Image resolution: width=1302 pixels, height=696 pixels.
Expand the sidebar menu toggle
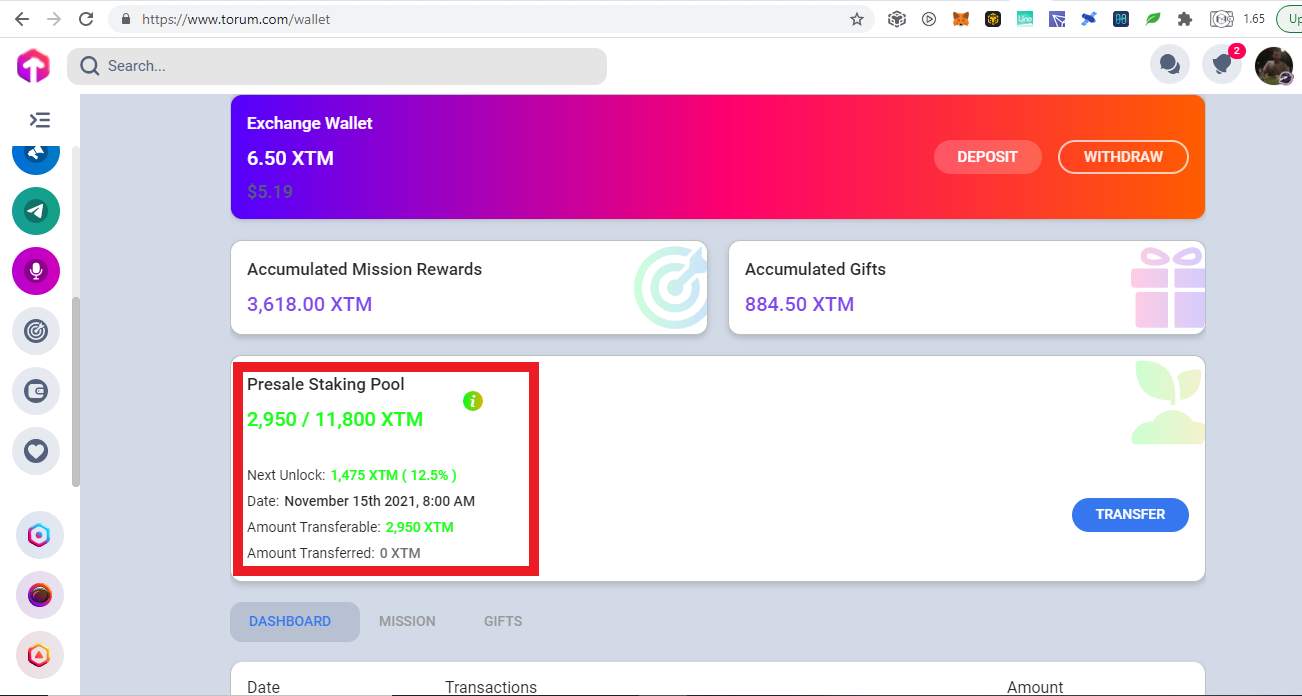39,120
